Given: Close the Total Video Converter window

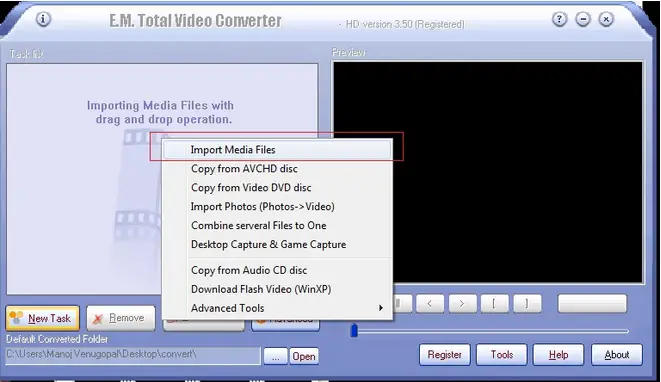Looking at the screenshot, I should point(606,19).
